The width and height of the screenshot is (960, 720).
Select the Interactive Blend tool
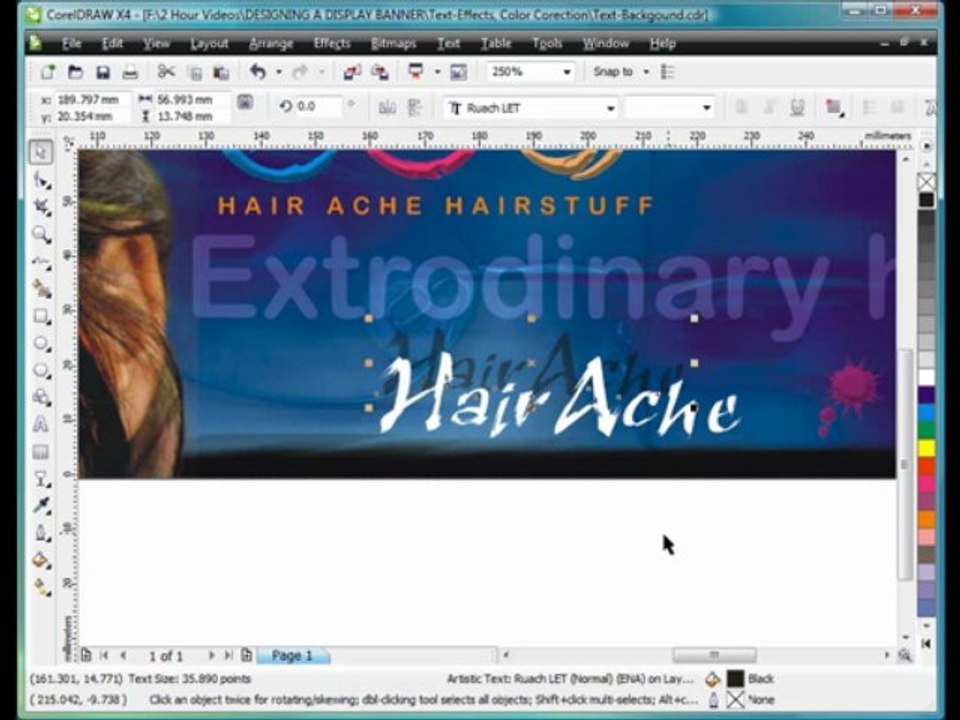[41, 478]
